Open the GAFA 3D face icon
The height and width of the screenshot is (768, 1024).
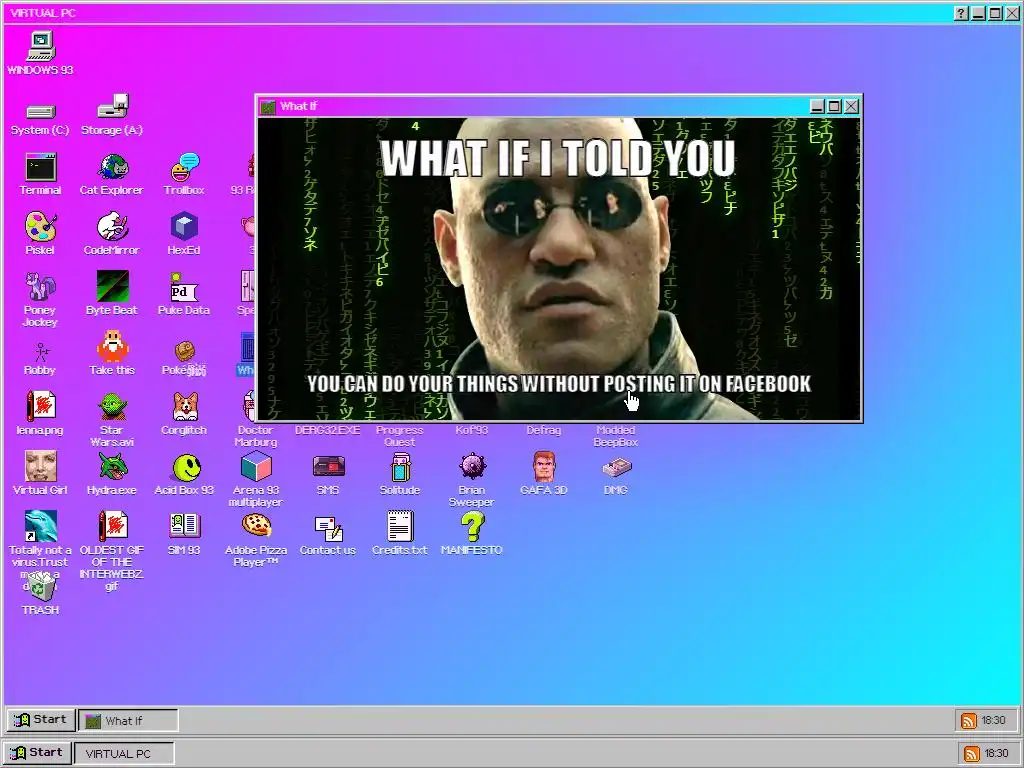tap(544, 466)
